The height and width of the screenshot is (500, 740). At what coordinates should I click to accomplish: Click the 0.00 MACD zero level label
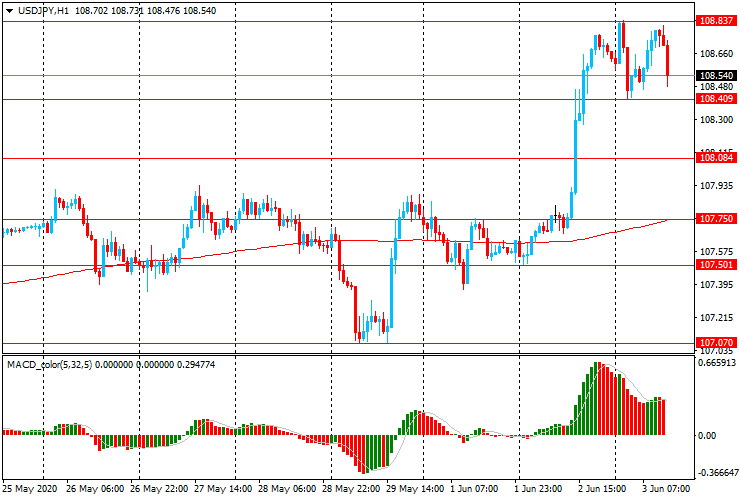[x=706, y=435]
